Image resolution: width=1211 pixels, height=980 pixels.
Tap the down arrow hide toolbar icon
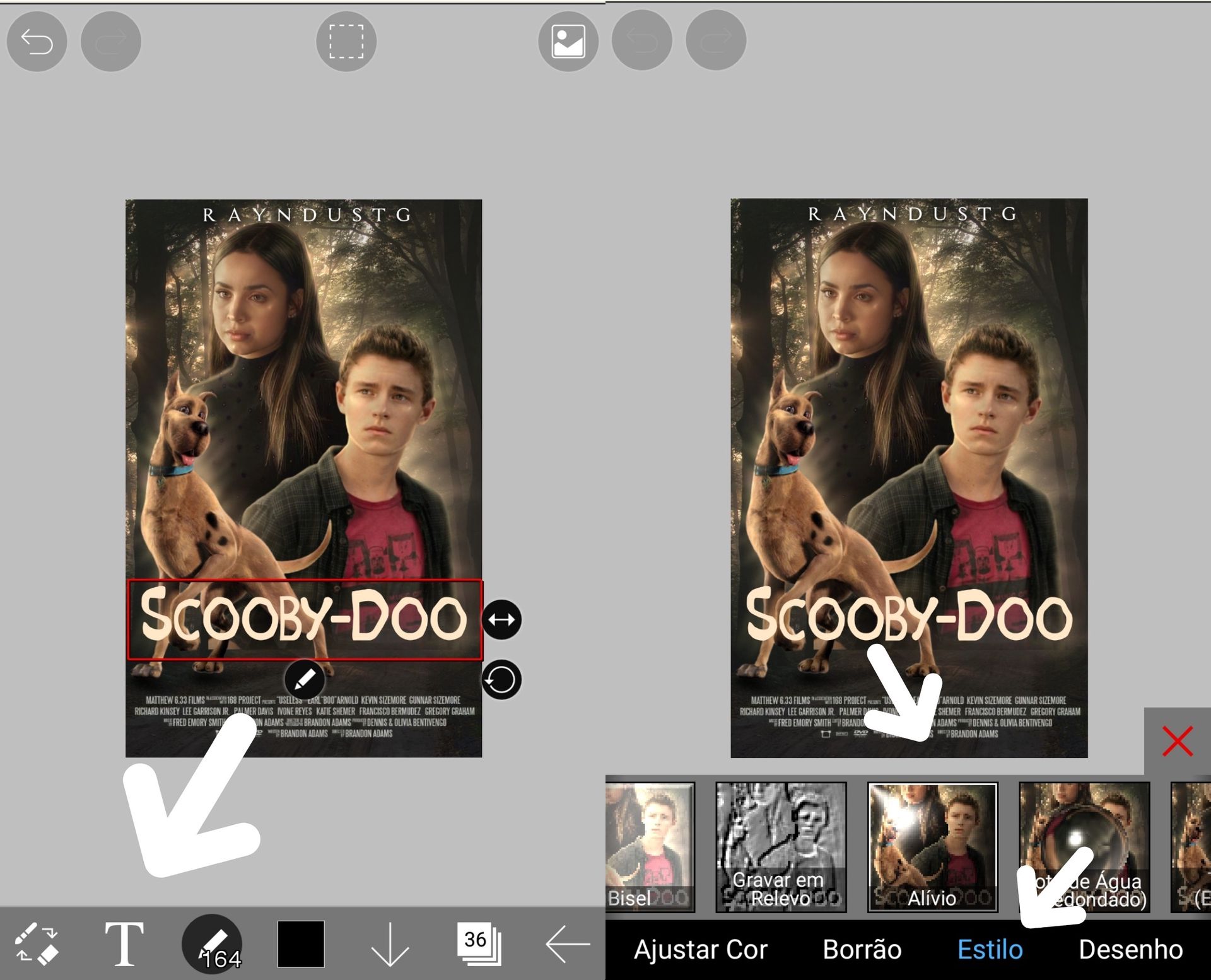click(x=390, y=944)
